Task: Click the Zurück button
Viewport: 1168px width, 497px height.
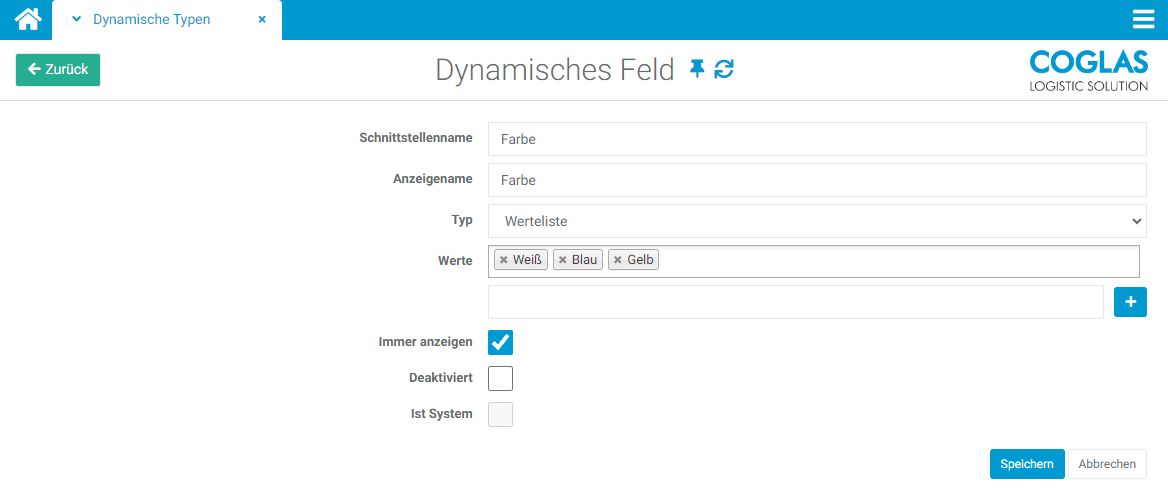Action: [x=58, y=70]
